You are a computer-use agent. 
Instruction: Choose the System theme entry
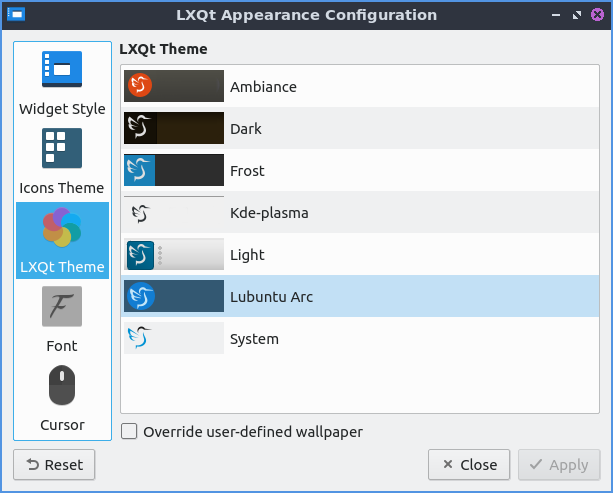pyautogui.click(x=254, y=339)
